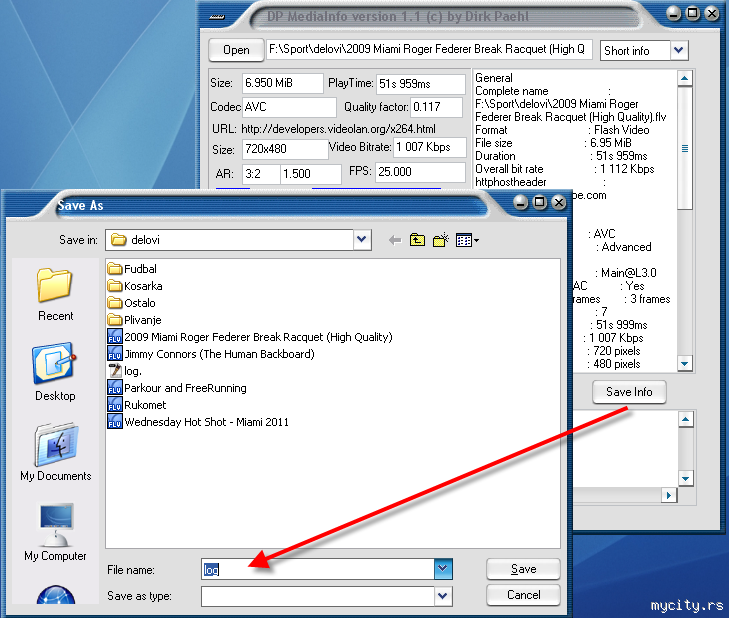Go to My Computer in the places bar
This screenshot has width=729, height=618.
(x=55, y=533)
